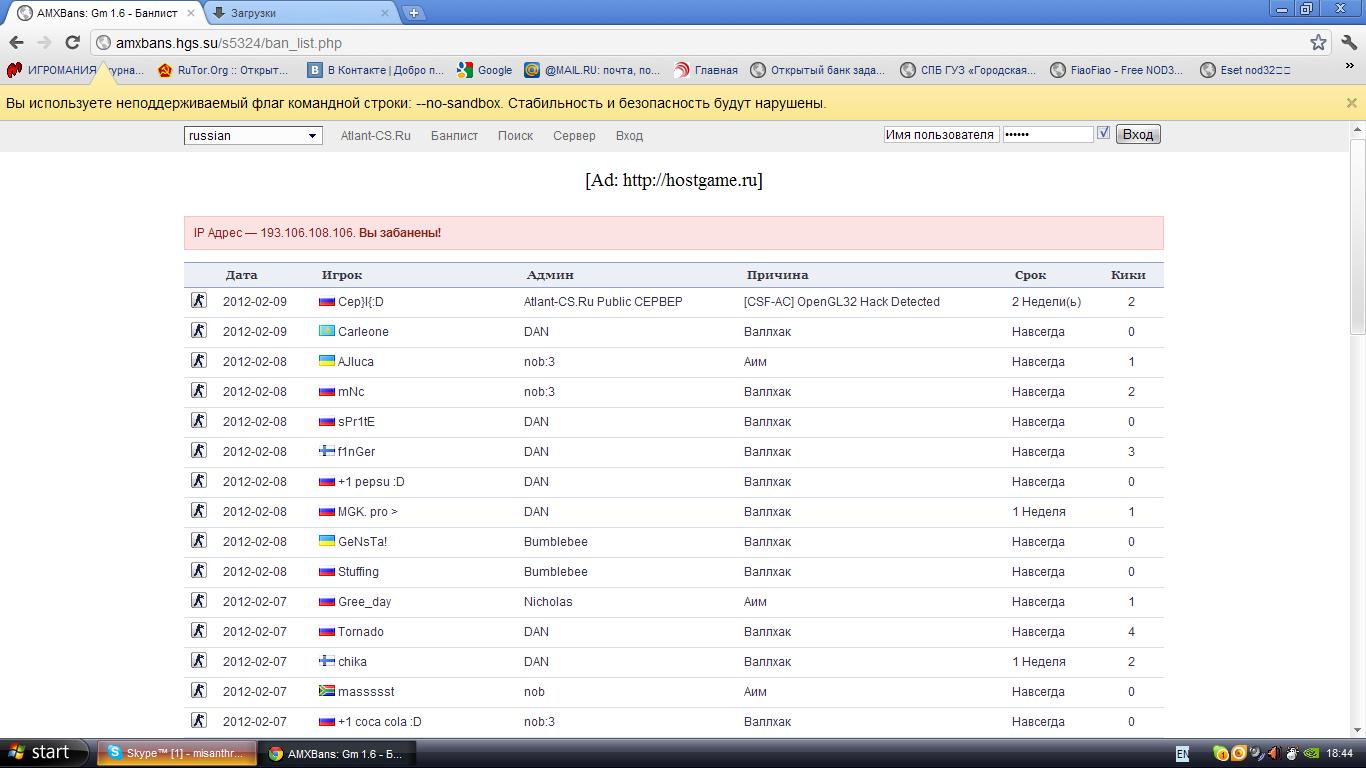The width and height of the screenshot is (1366, 768).
Task: Open the Поиск menu item
Action: click(515, 136)
